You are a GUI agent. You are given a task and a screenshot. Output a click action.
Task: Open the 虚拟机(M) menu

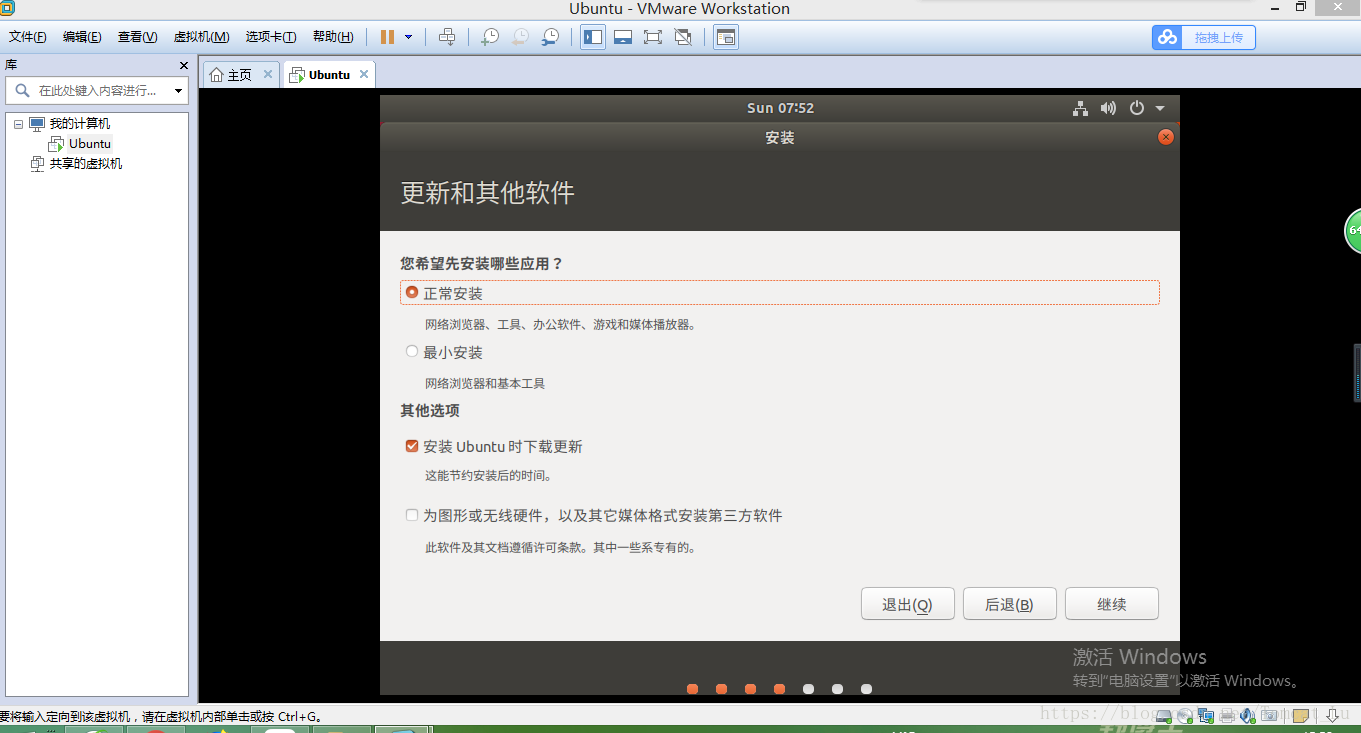coord(201,37)
